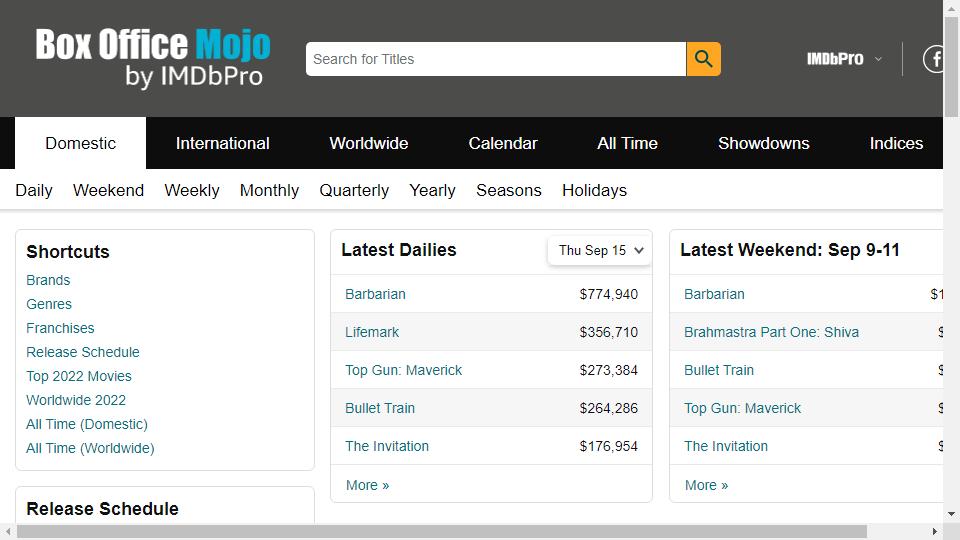Image resolution: width=960 pixels, height=540 pixels.
Task: Open the Franchises shortcut link
Action: pyautogui.click(x=60, y=328)
